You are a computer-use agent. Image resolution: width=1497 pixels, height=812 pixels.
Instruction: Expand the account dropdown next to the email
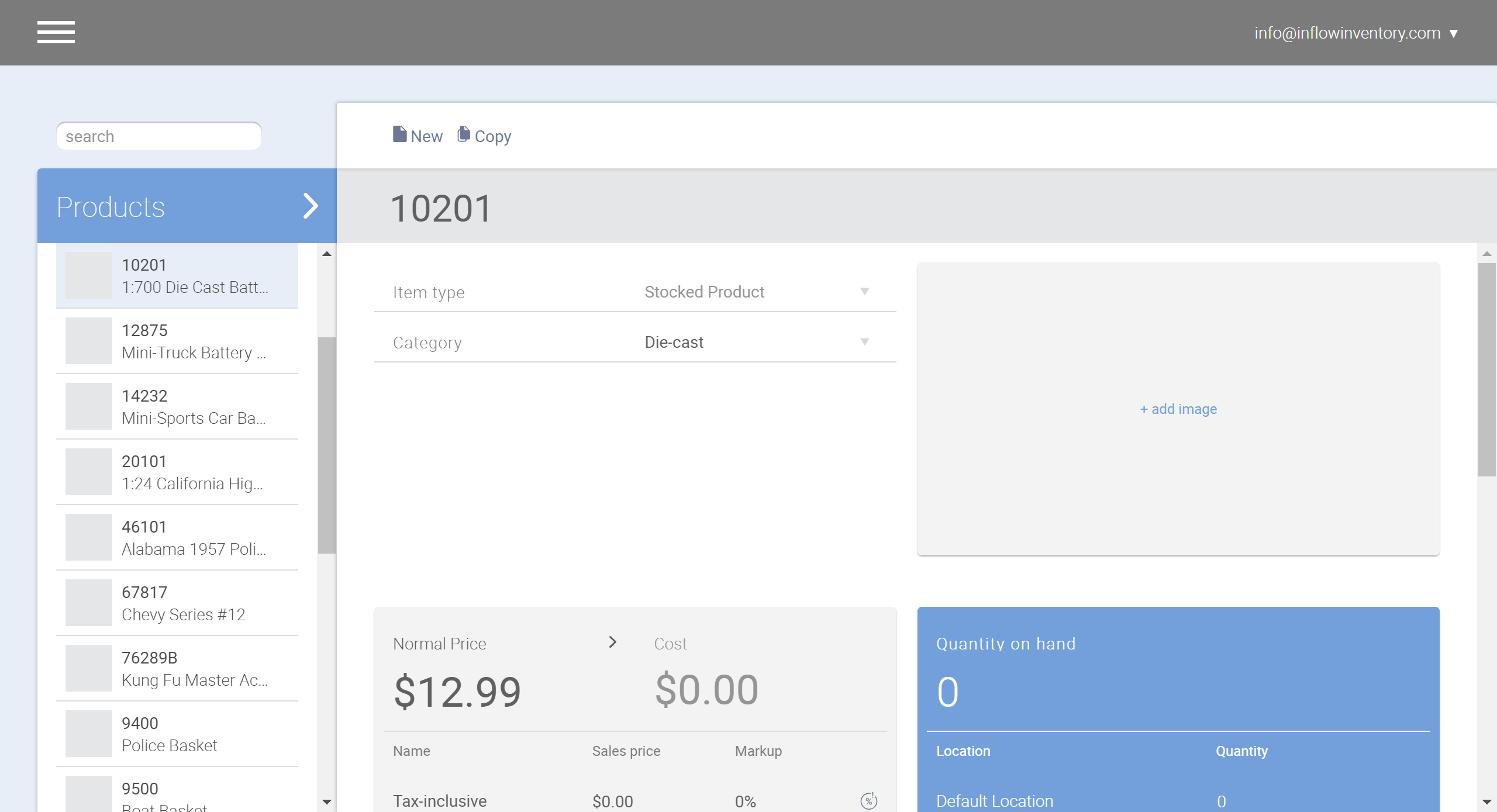click(1454, 33)
